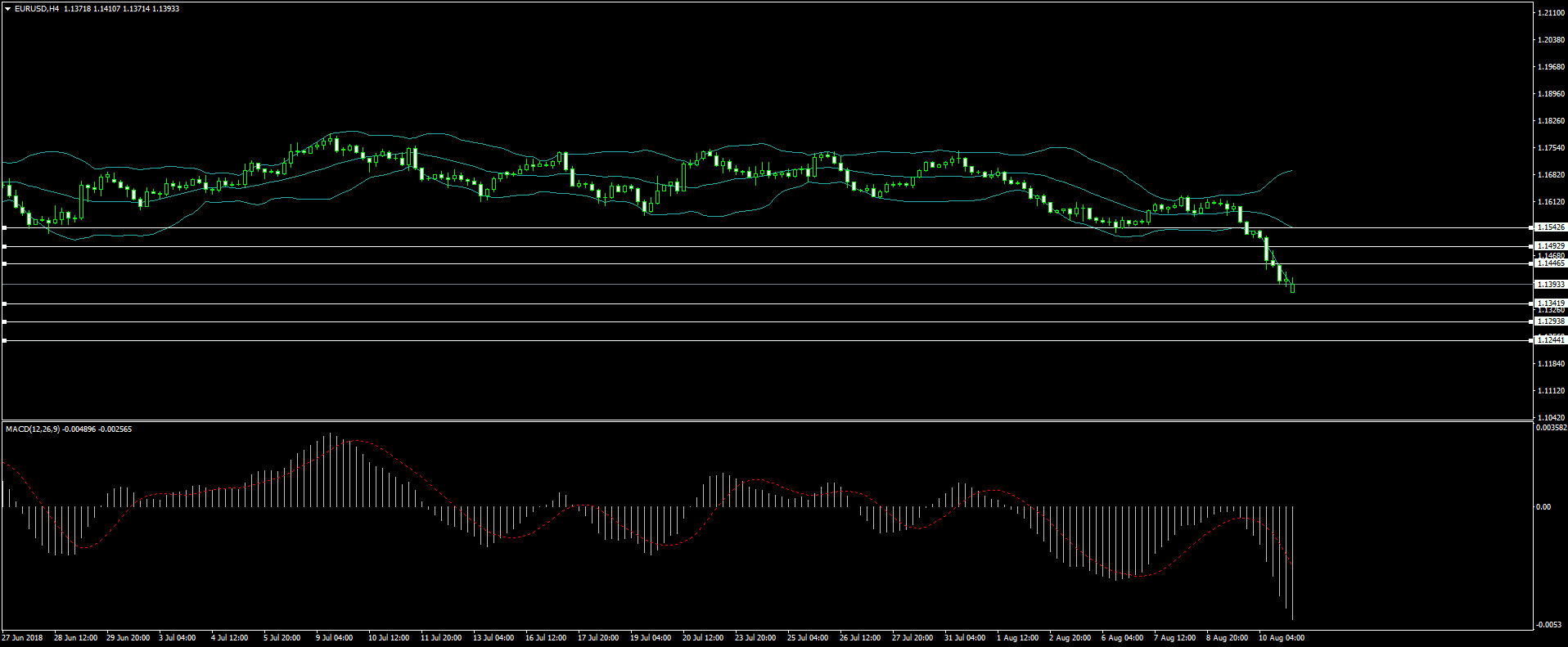Select the horizontal line price tag 1.14929
1568x647 pixels.
pyautogui.click(x=1550, y=246)
